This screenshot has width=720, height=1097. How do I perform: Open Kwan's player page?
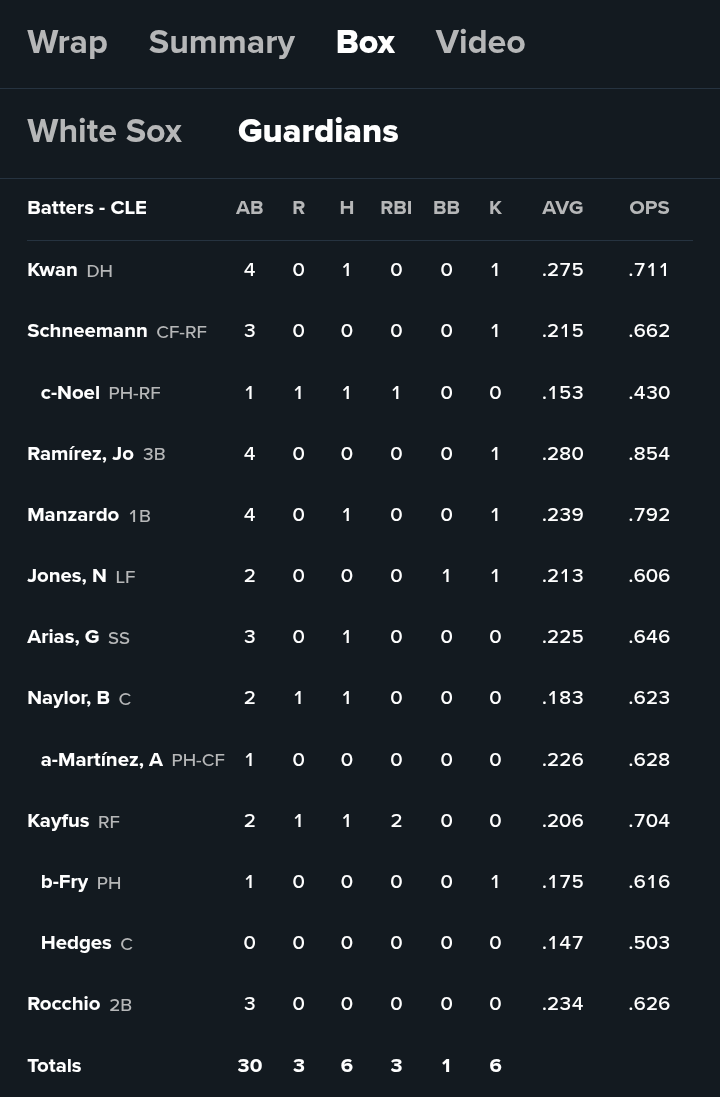coord(52,270)
